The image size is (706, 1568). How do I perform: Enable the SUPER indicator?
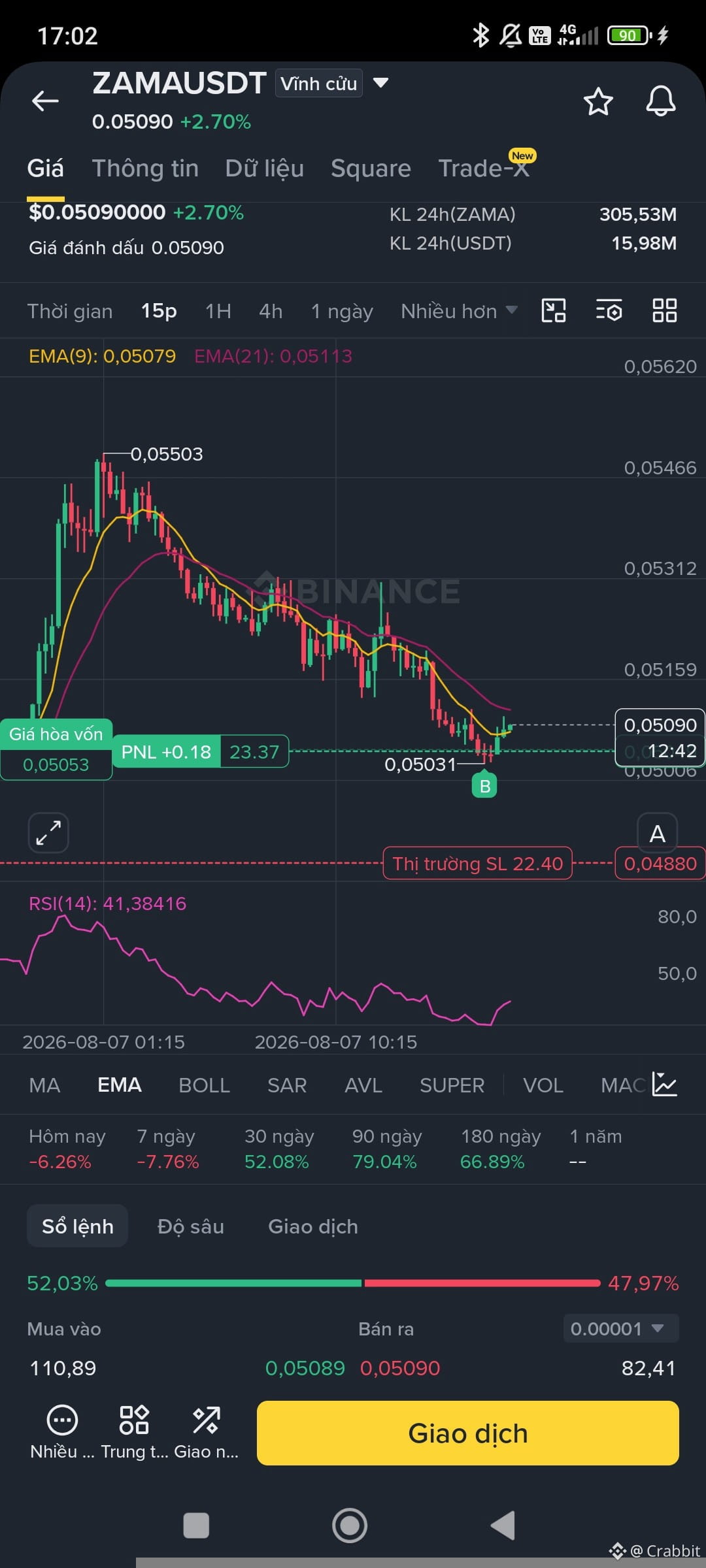coord(452,1085)
